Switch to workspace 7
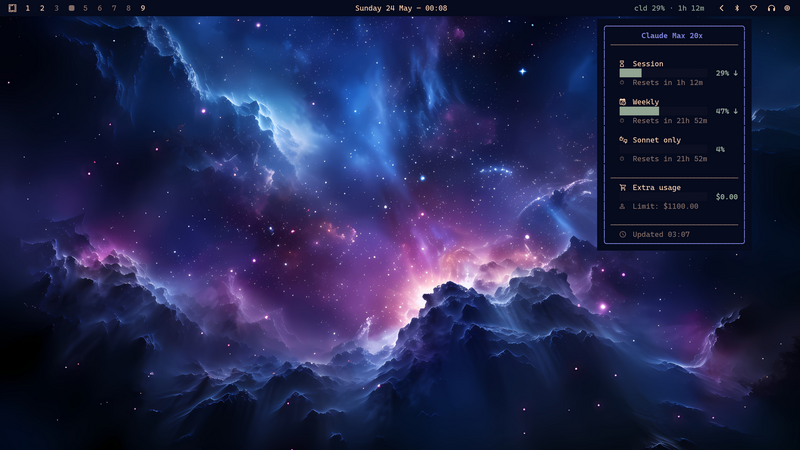 point(114,8)
